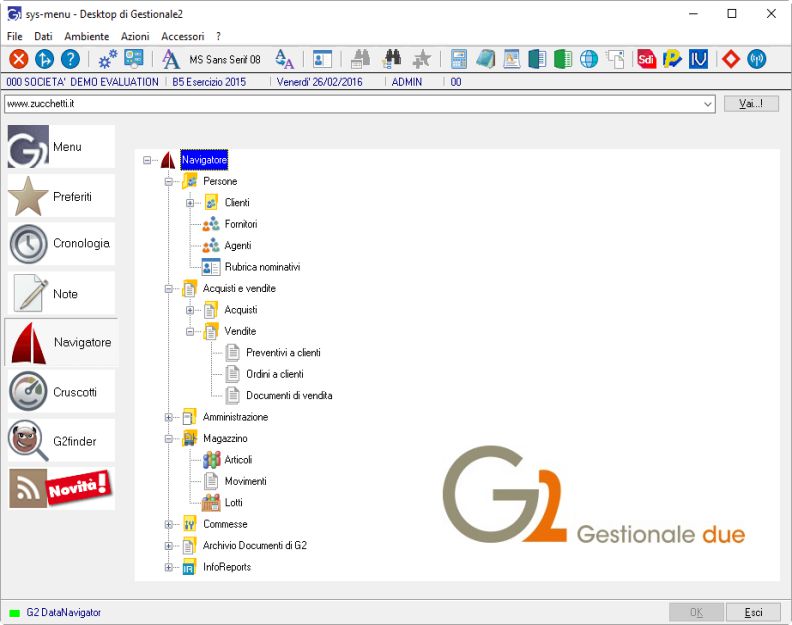This screenshot has height=625, width=792.
Task: Select Preventivi a clienti tree item
Action: pyautogui.click(x=283, y=353)
